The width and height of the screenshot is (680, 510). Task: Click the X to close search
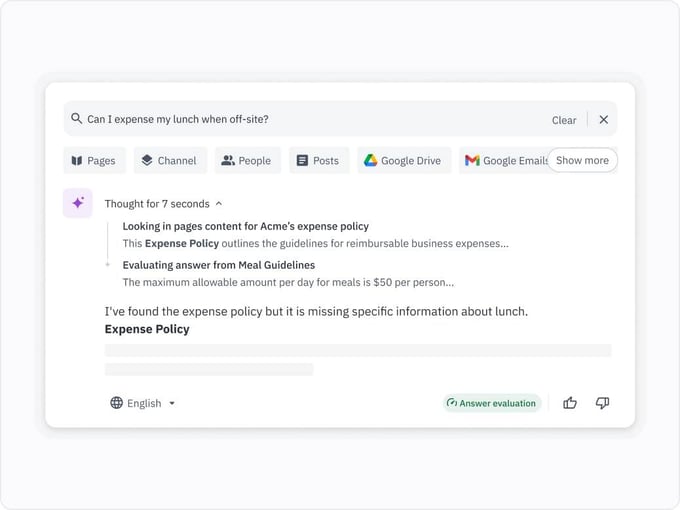click(x=603, y=120)
